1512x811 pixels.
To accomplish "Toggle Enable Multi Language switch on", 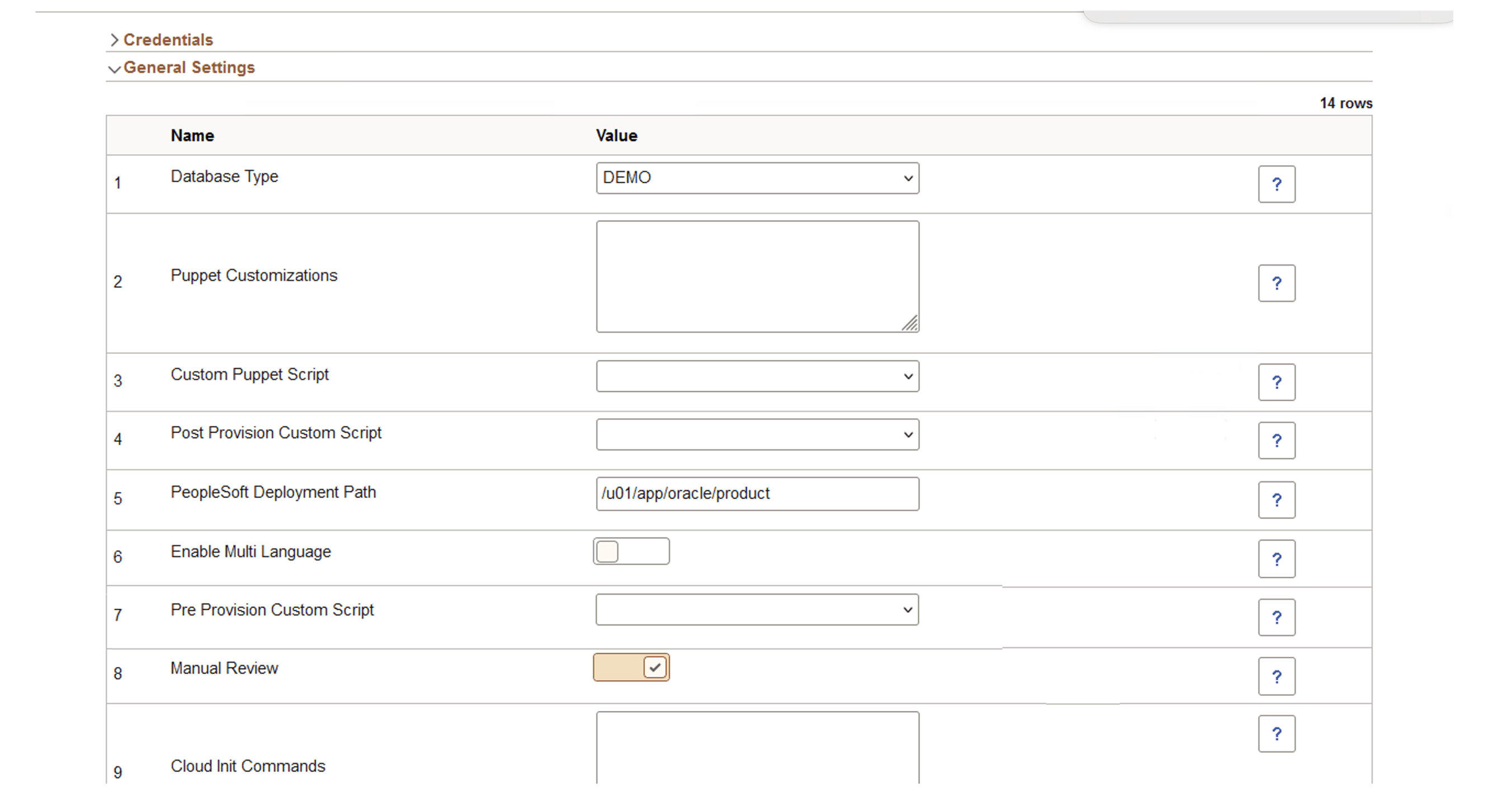I will click(x=631, y=551).
